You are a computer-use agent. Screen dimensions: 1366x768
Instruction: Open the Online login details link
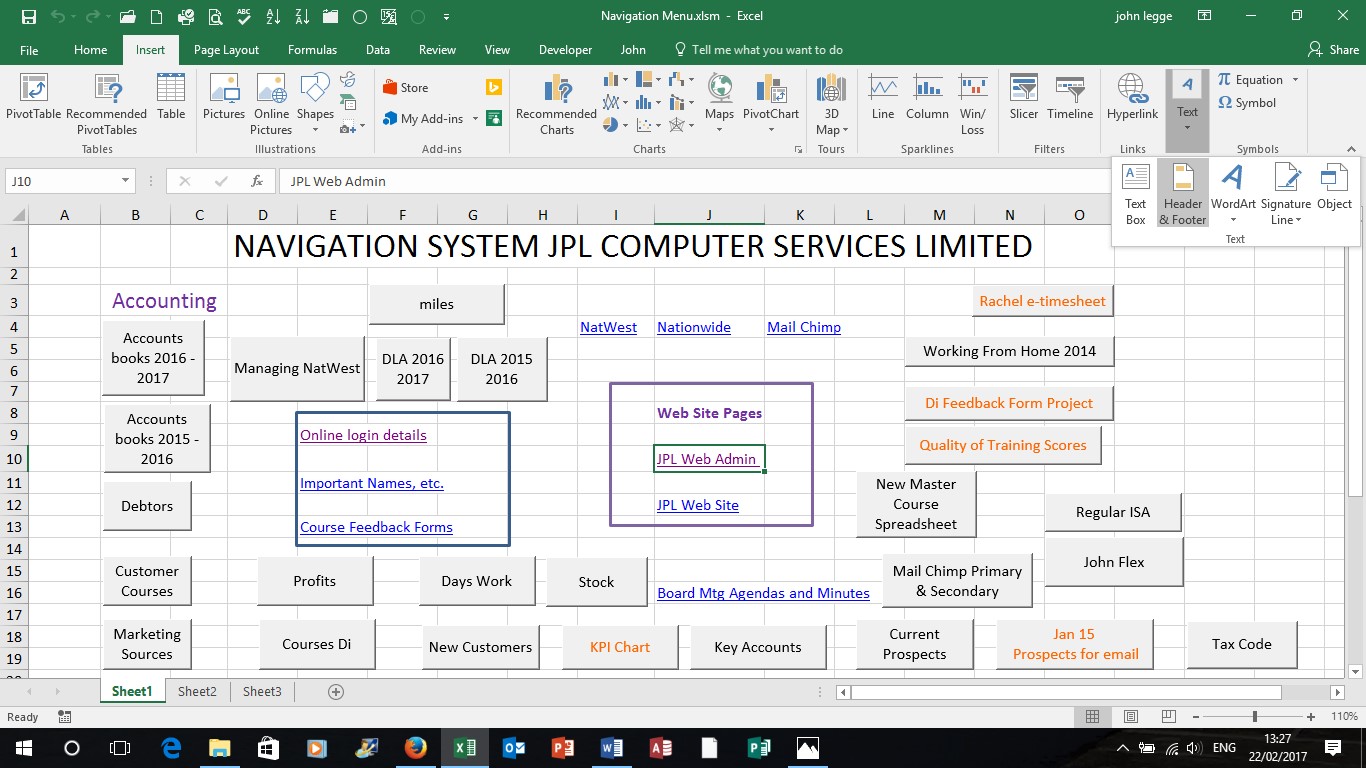click(x=363, y=435)
